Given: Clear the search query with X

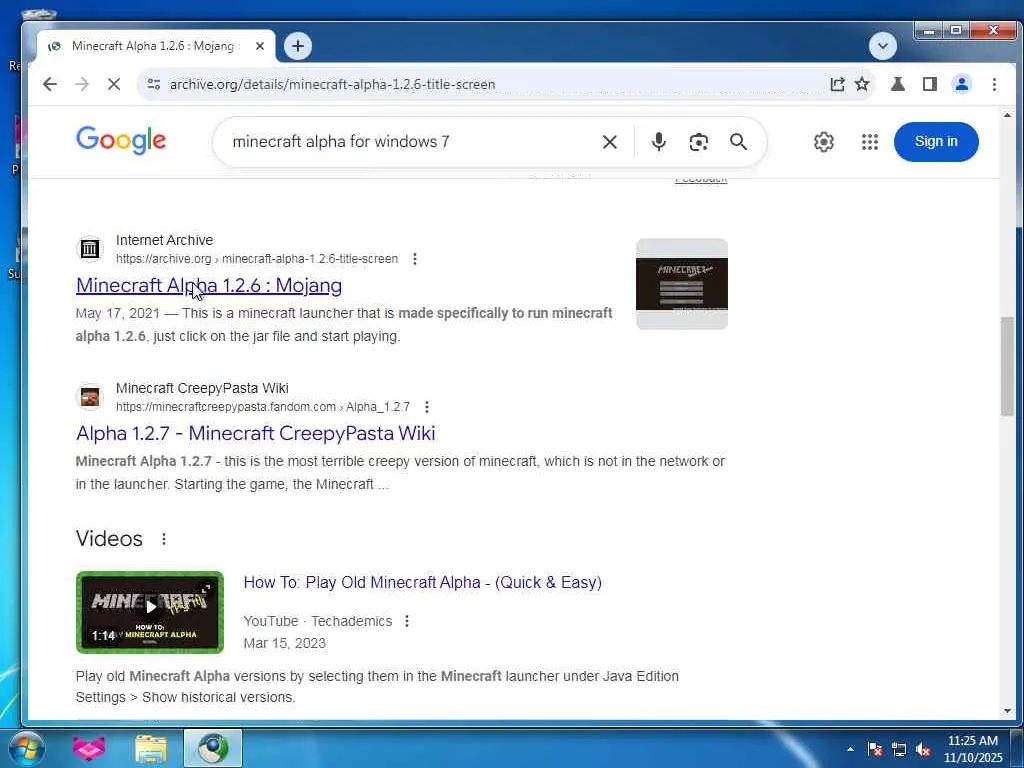Looking at the screenshot, I should coord(609,142).
